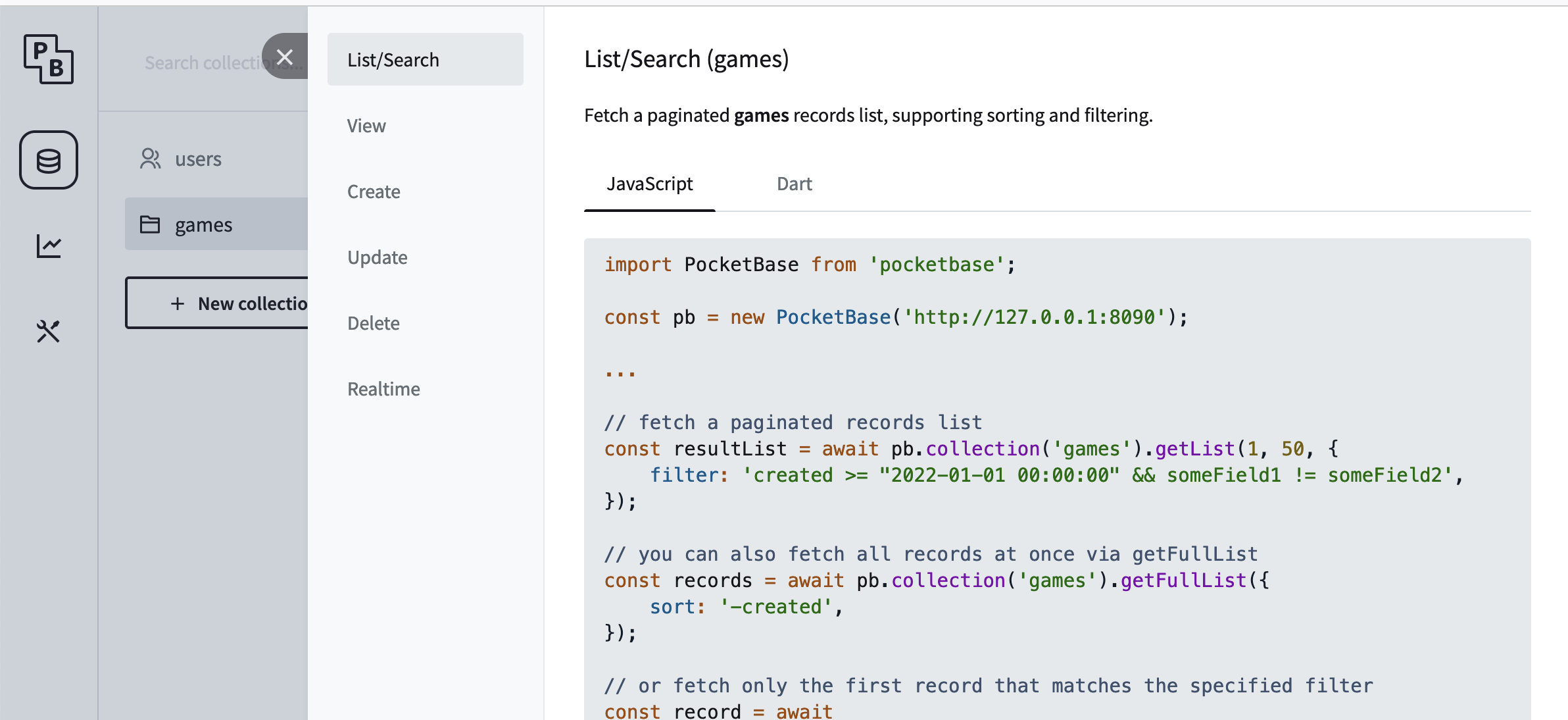Select the Delete API tab
The image size is (1568, 720).
point(426,322)
